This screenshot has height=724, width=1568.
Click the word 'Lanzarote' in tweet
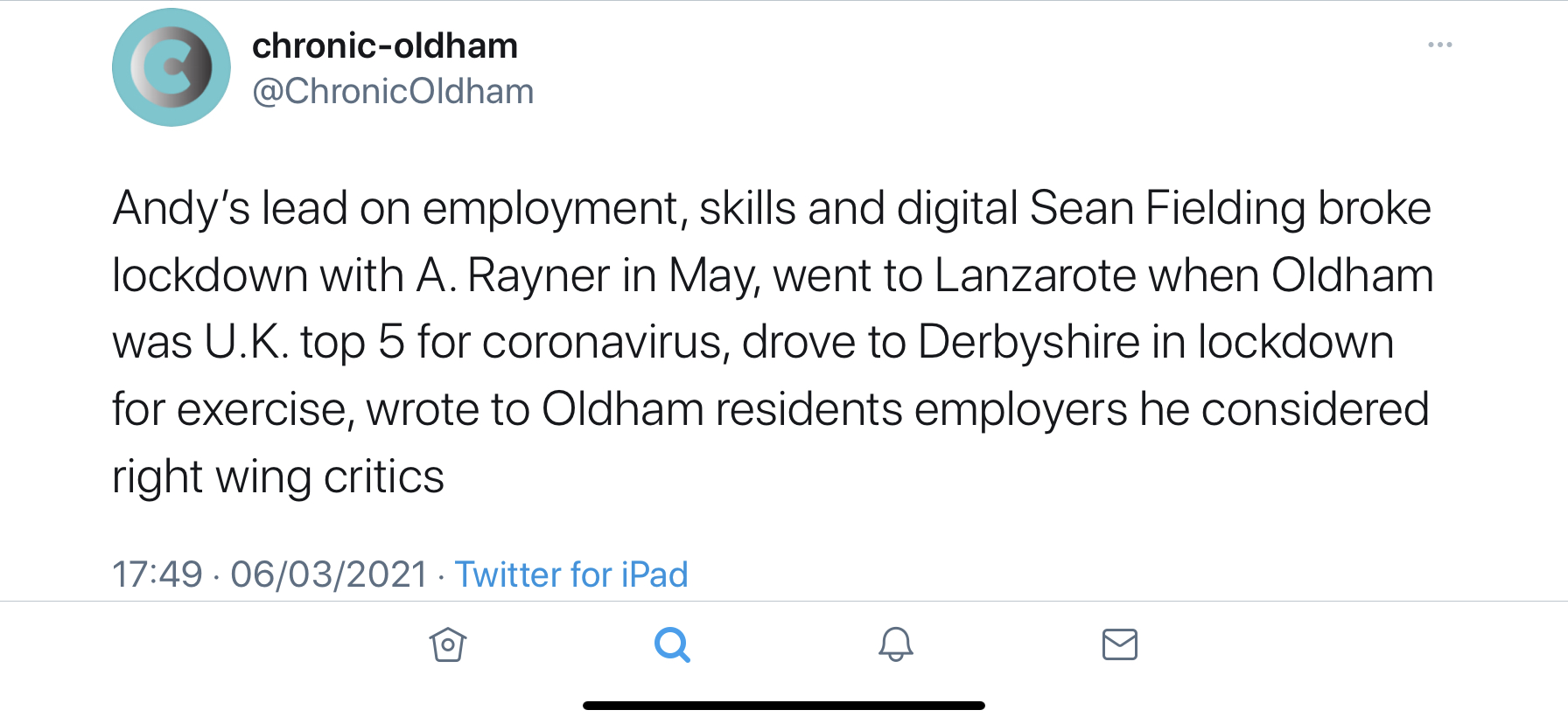point(1035,275)
